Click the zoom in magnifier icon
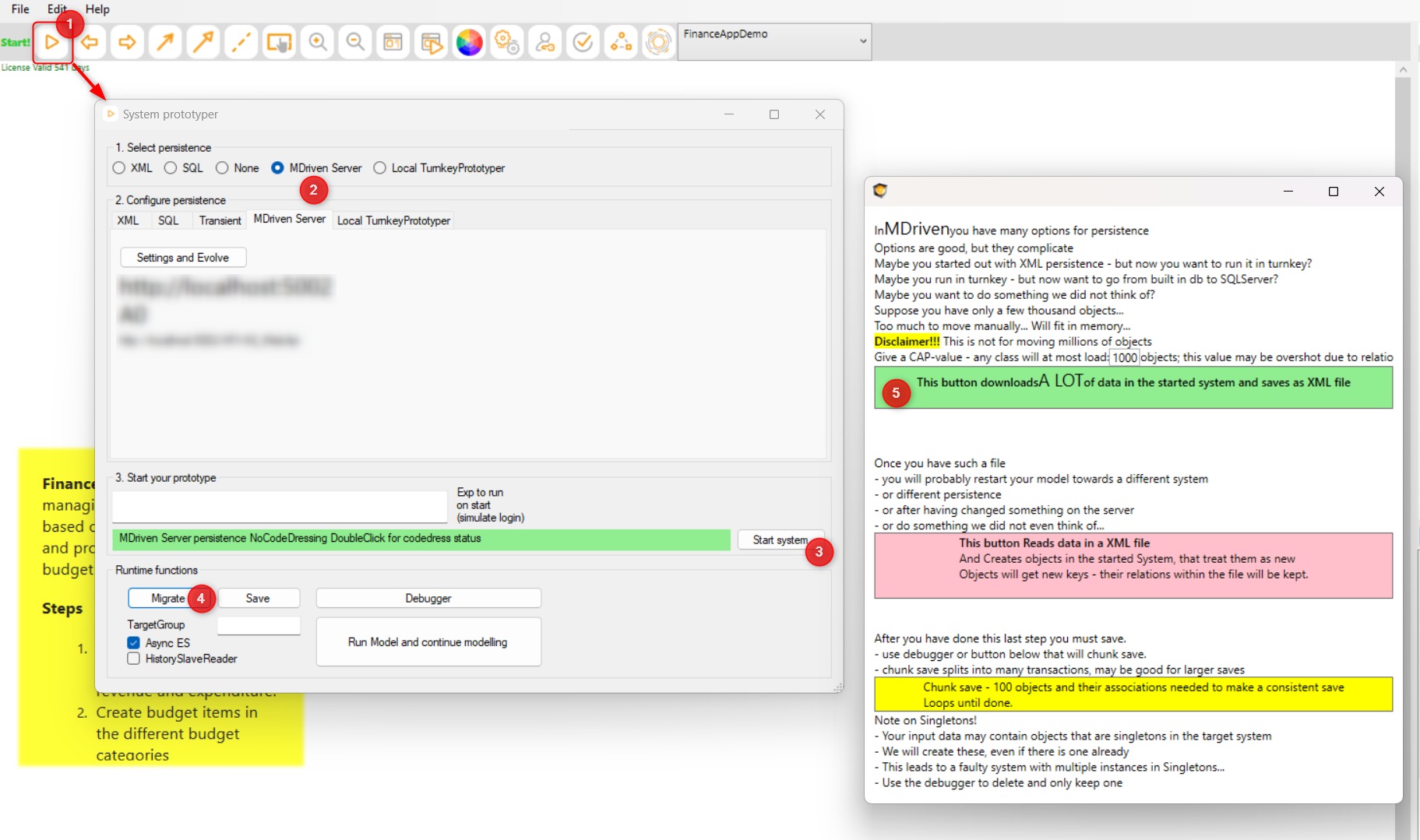 [x=317, y=42]
